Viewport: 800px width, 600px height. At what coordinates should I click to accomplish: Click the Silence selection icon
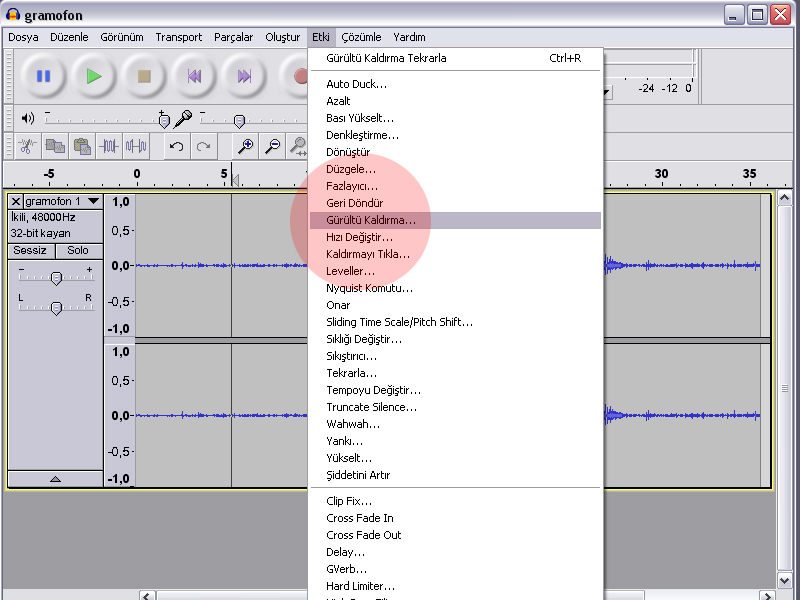pyautogui.click(x=136, y=146)
